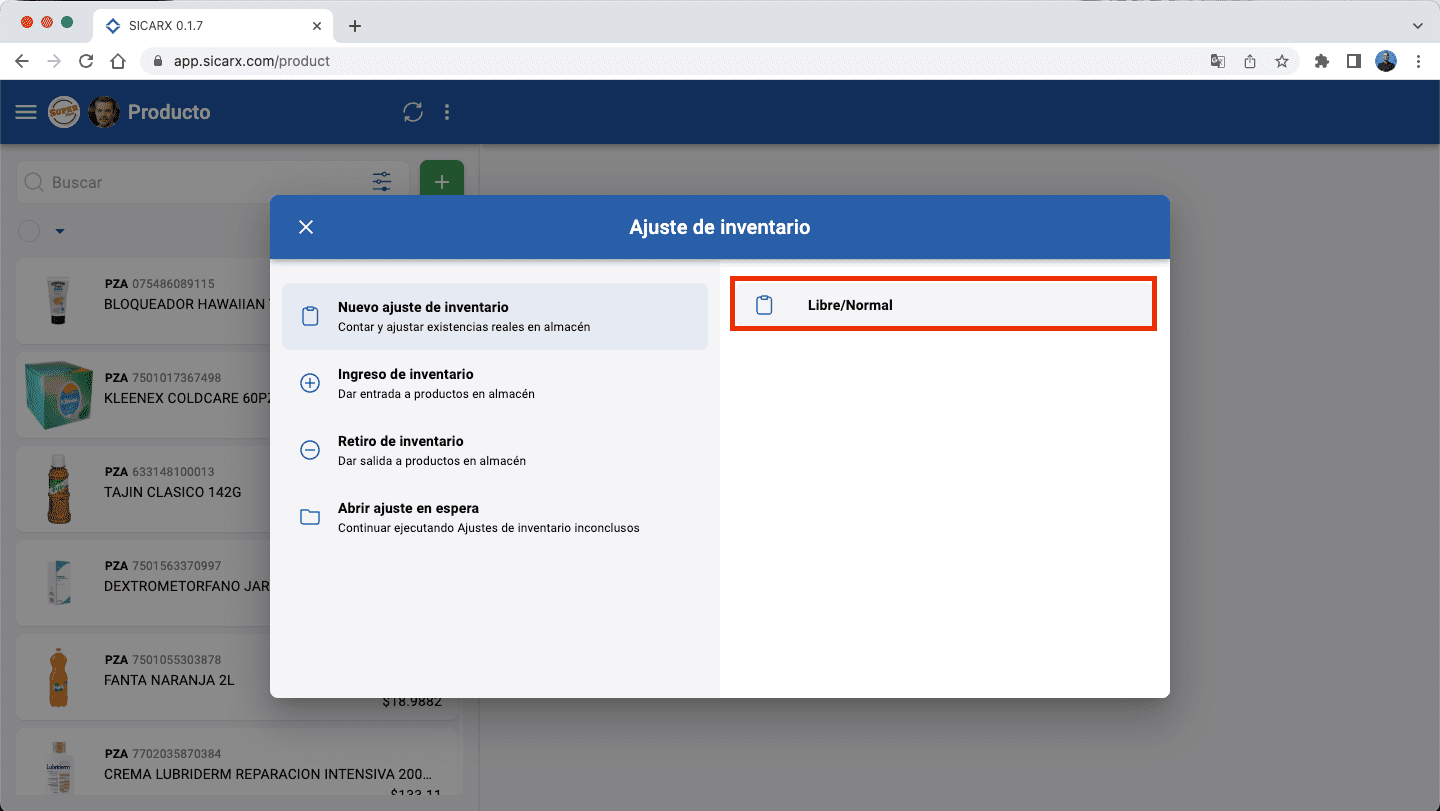The image size is (1440, 811).
Task: Click the Google Translate icon in the address bar
Action: pyautogui.click(x=1217, y=61)
